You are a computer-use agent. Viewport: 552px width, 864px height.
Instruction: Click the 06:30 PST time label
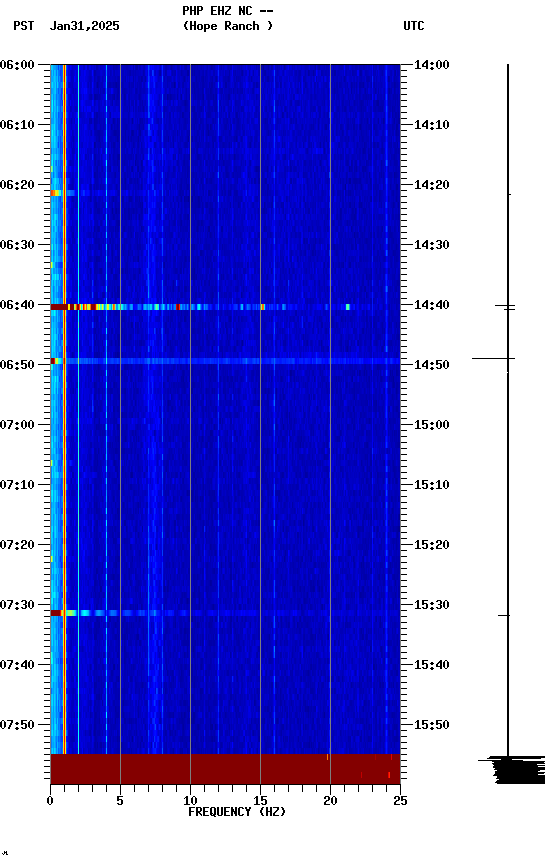(17, 245)
